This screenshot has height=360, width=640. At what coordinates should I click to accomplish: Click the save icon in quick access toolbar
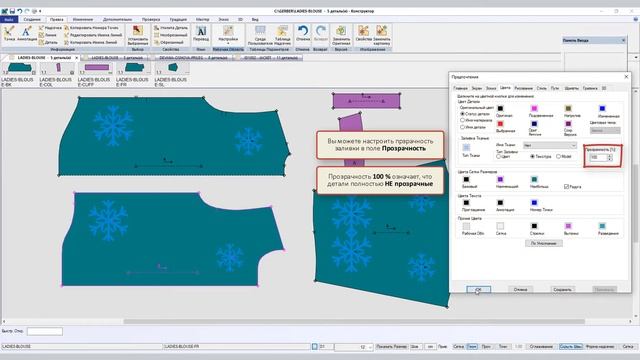(12, 11)
